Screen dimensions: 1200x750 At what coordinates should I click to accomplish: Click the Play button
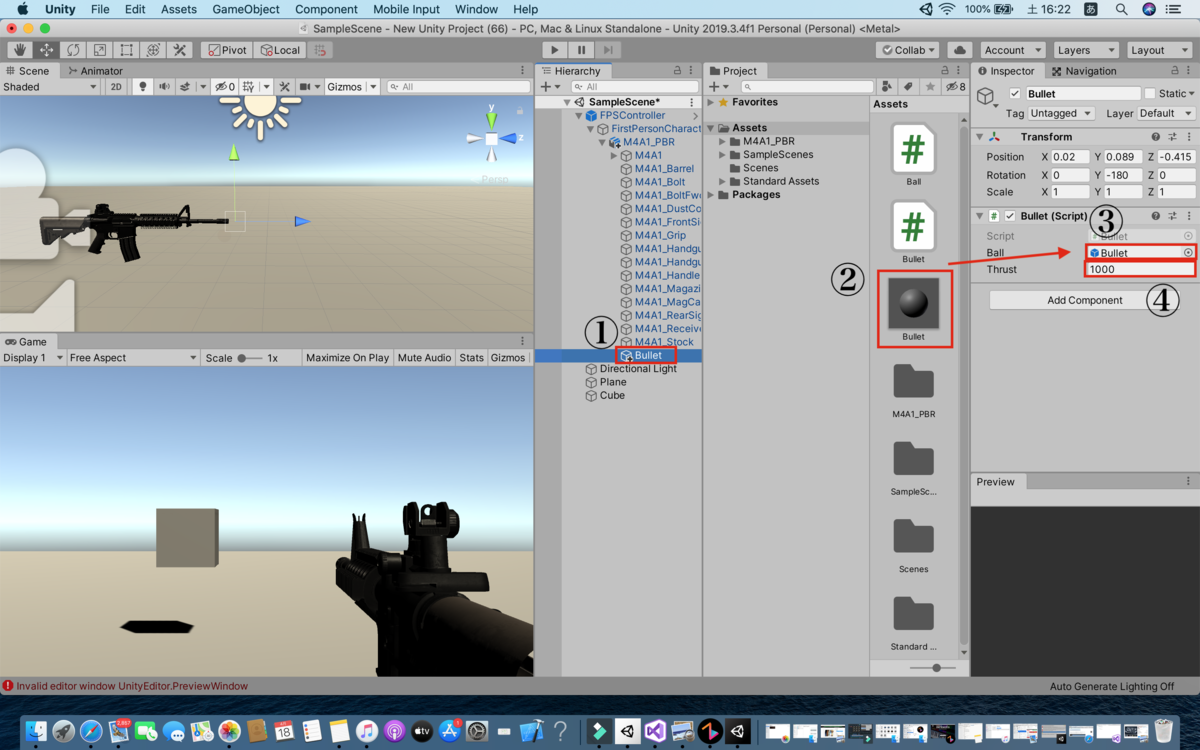click(x=555, y=50)
